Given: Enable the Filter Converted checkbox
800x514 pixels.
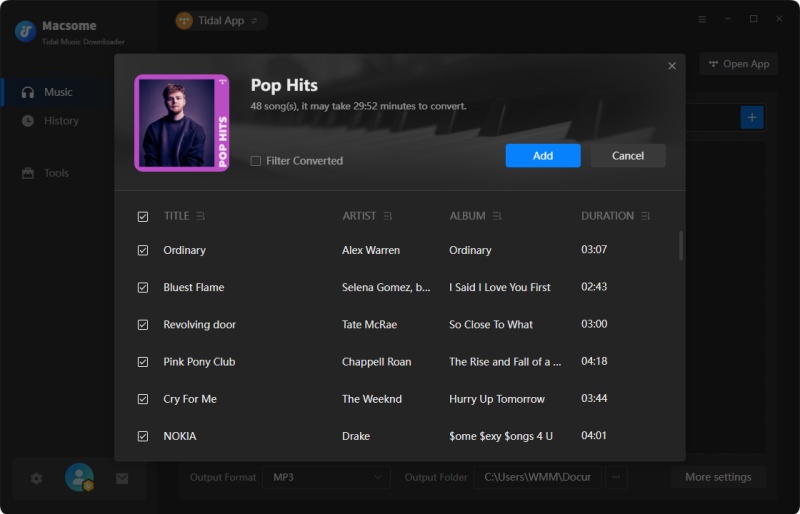Looking at the screenshot, I should click(x=256, y=161).
